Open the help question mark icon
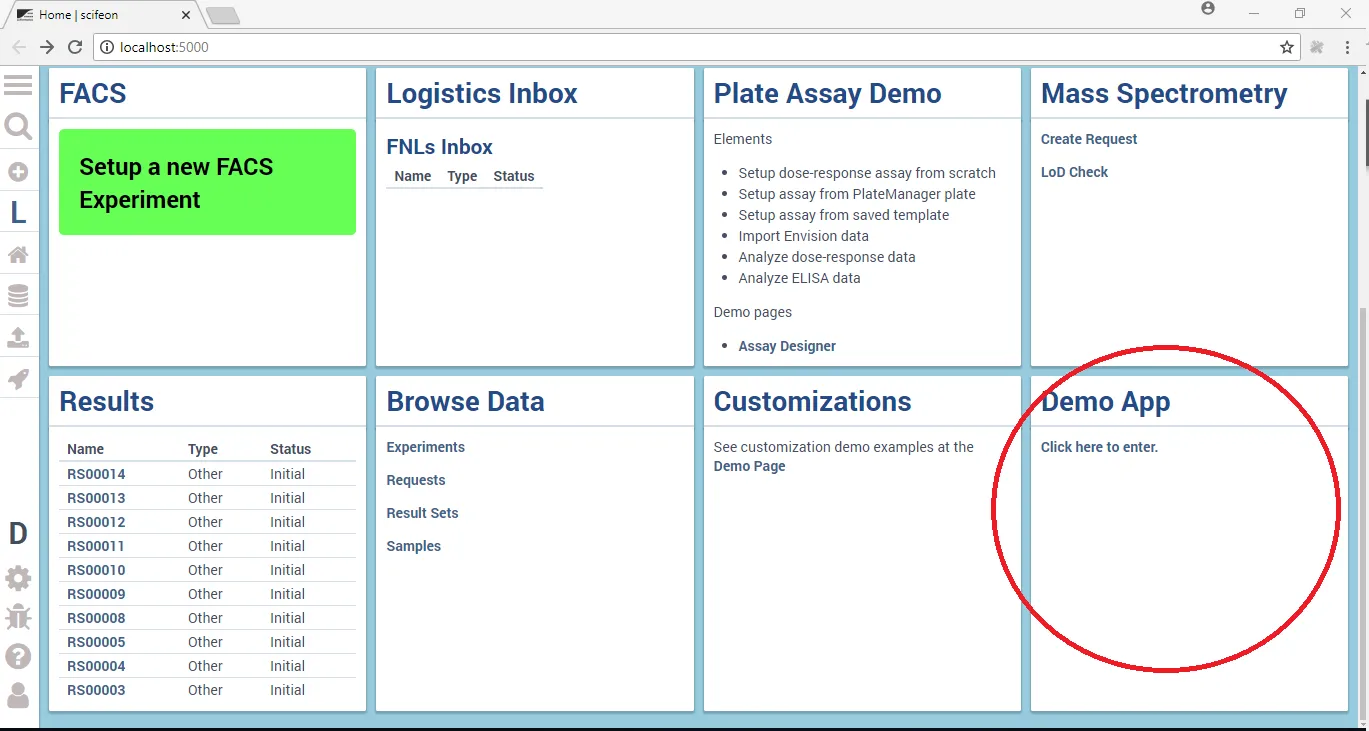This screenshot has width=1369, height=731. point(18,657)
